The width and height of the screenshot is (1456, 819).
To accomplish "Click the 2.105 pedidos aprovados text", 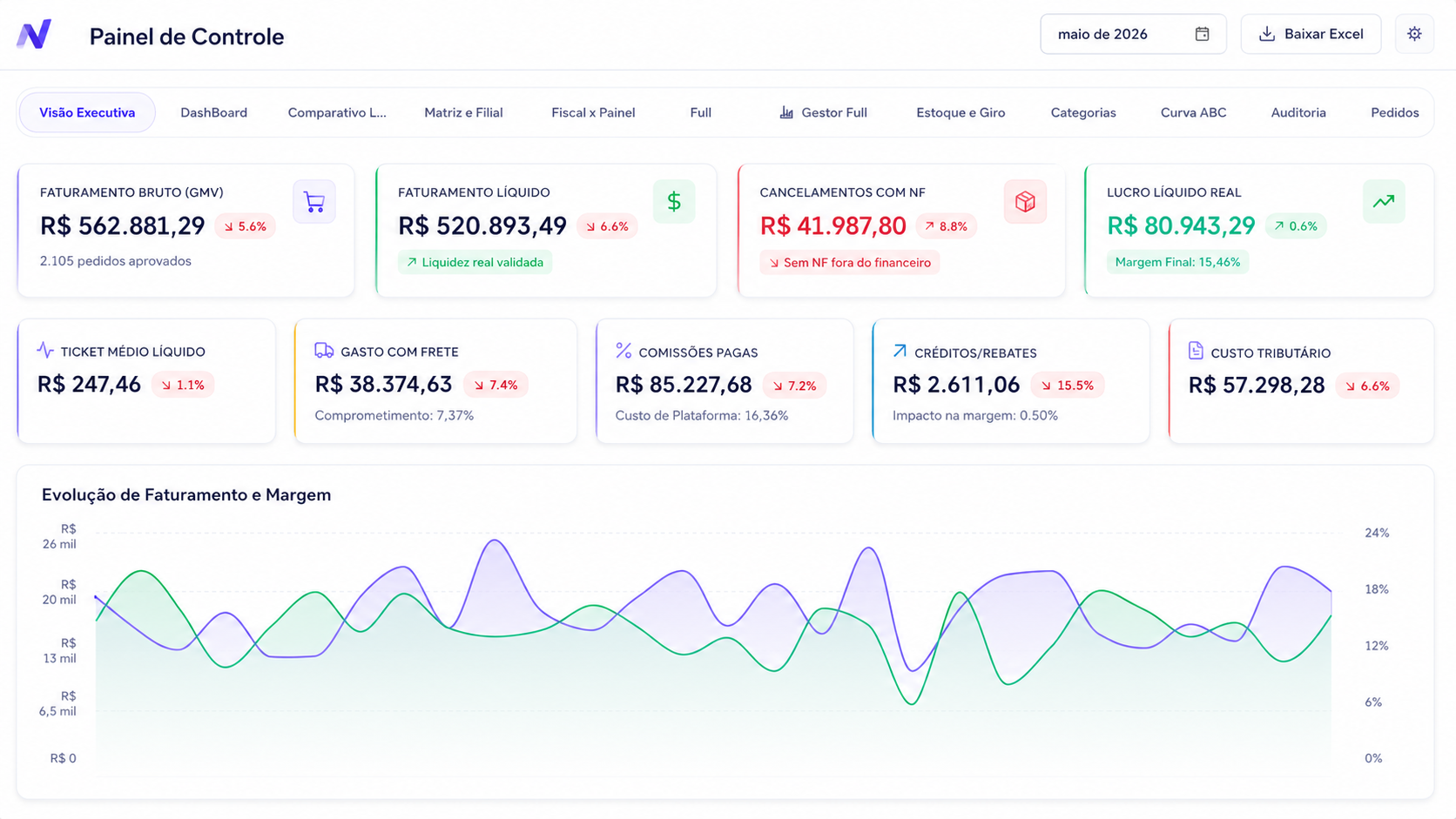I will pos(115,261).
